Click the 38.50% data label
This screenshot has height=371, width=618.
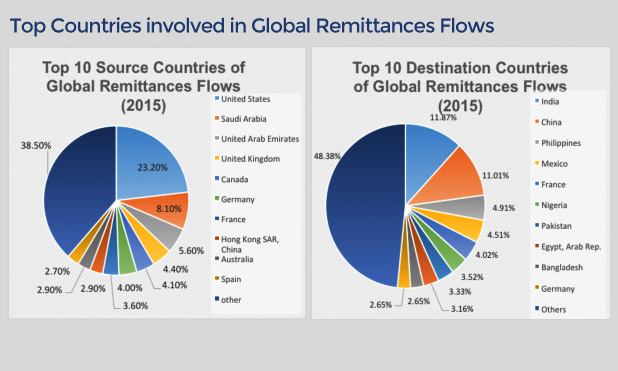point(36,145)
